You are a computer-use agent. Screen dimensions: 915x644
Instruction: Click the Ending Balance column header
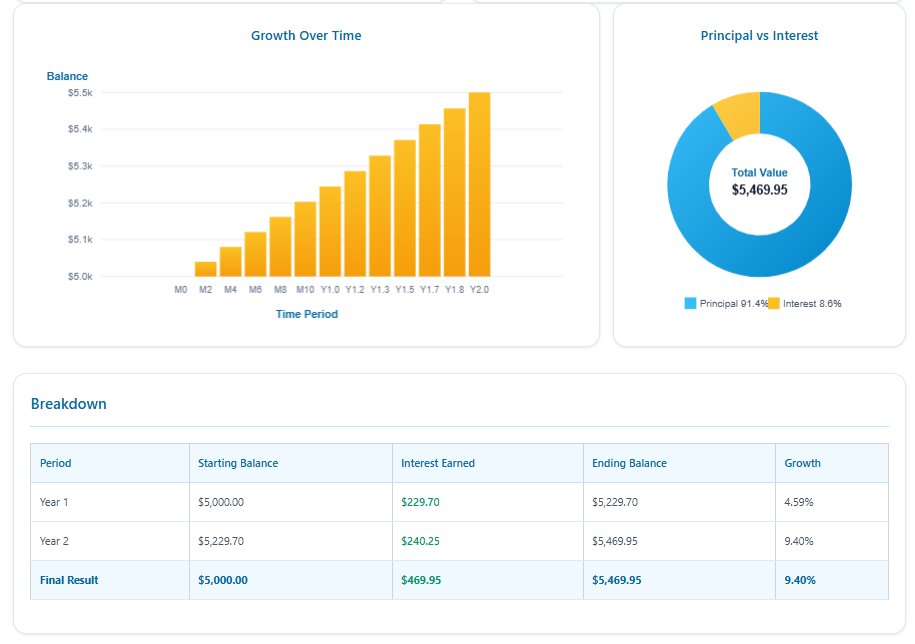(629, 463)
